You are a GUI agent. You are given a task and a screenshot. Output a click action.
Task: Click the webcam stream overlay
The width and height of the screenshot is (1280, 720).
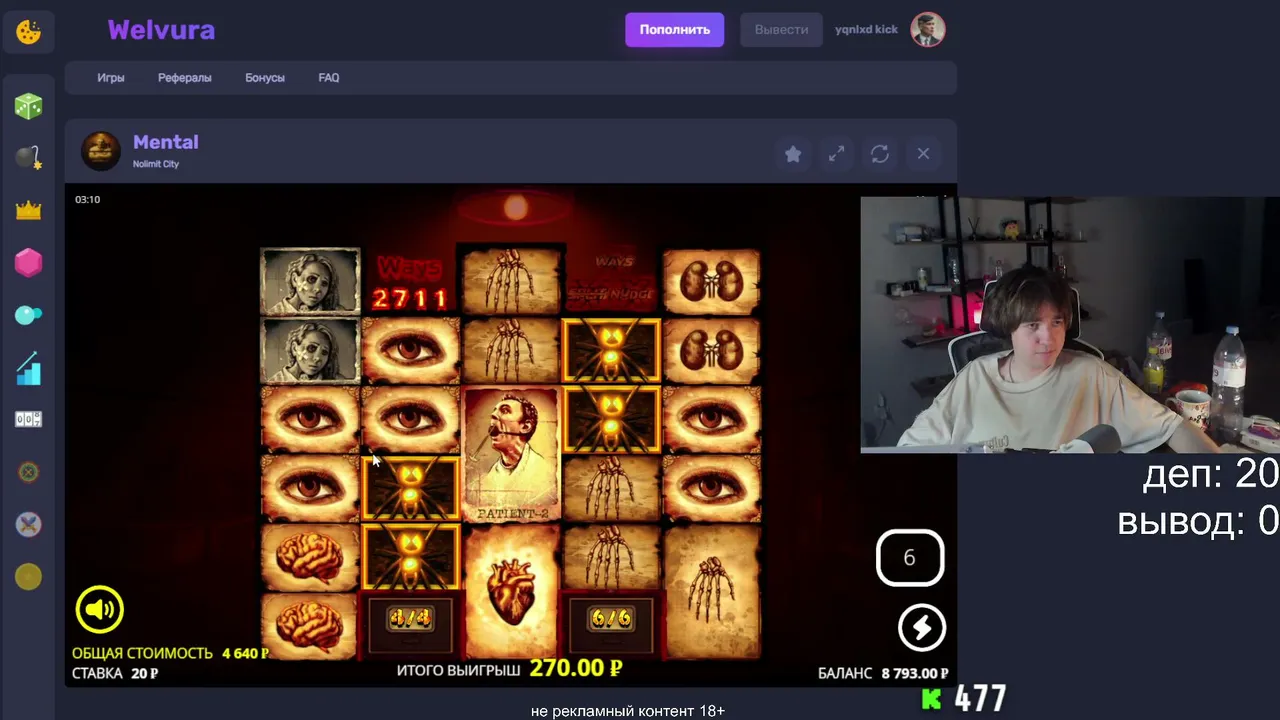click(x=1070, y=325)
